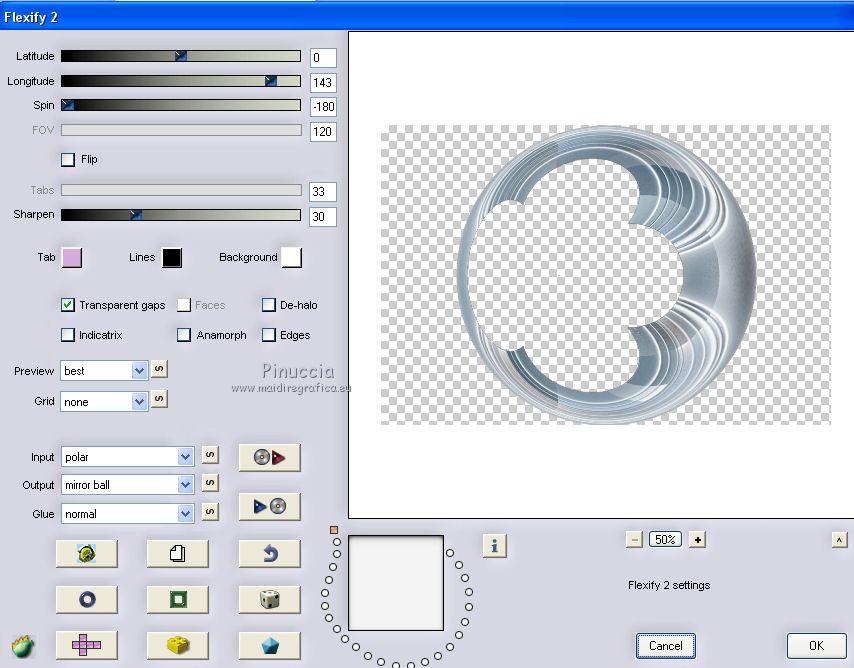The image size is (854, 668).
Task: Zoom in with the plus button
Action: click(x=698, y=540)
